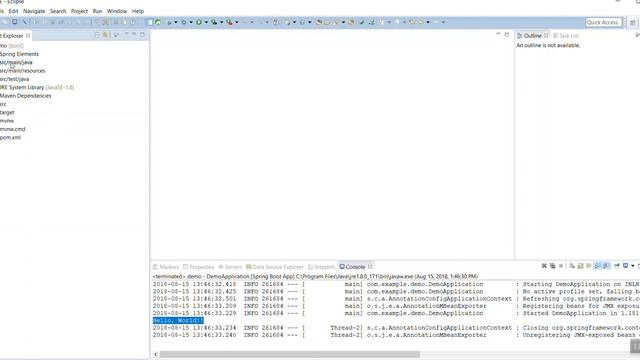This screenshot has height=360, width=640.
Task: Open the Edit menu
Action: 13,11
